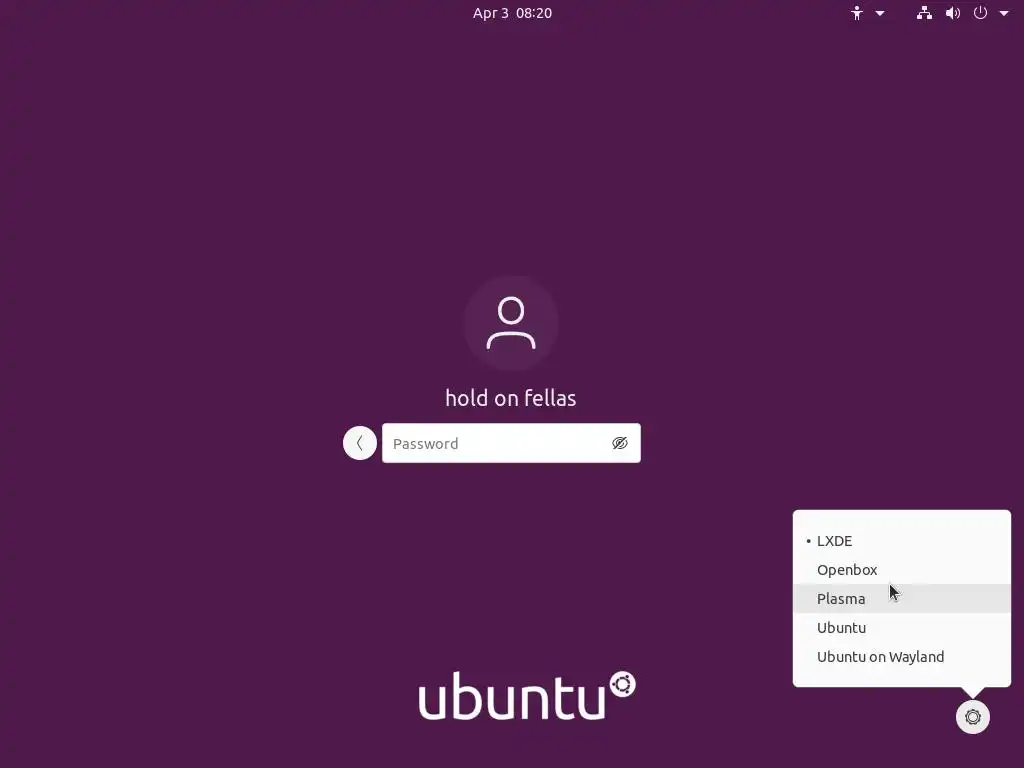Click the power icon in top bar
Screen dimensions: 1024x768
point(980,13)
